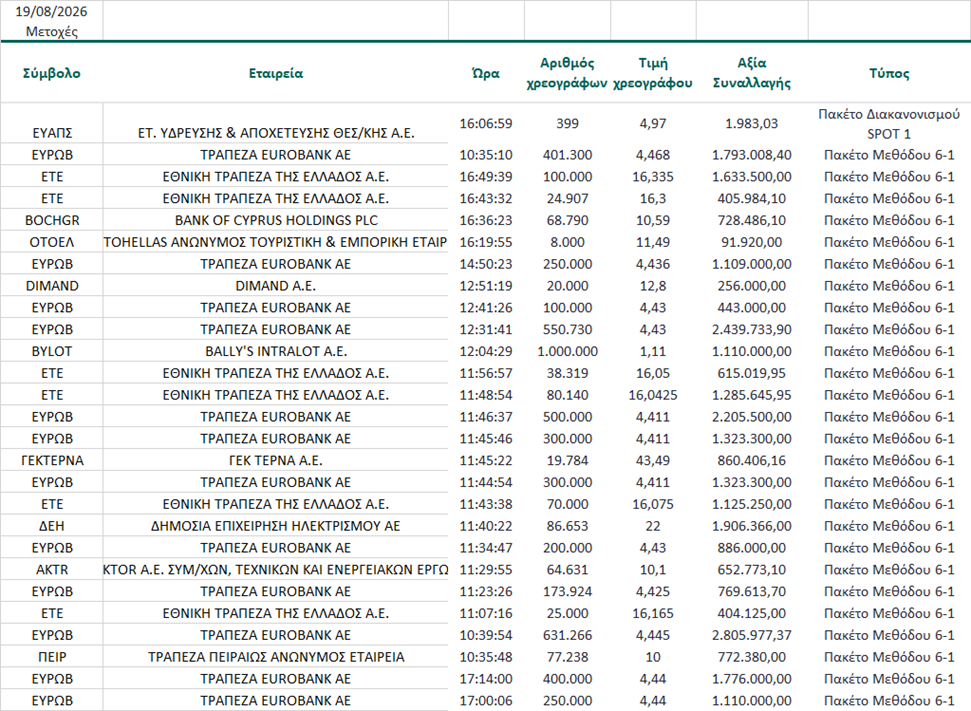This screenshot has height=711, width=971.
Task: Click the Αριθμός χρεογράφων column header
Action: [567, 73]
